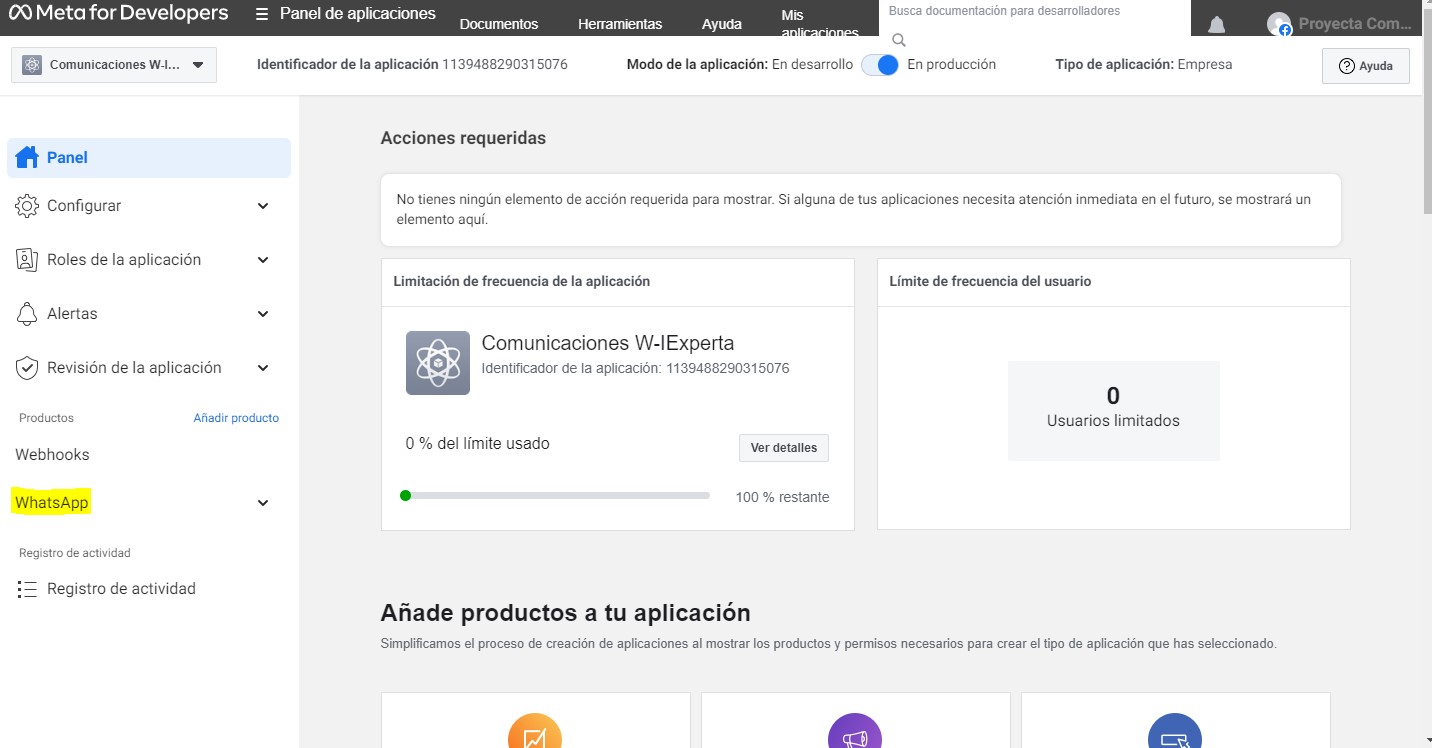Toggle app mode between development and production
Viewport: 1432px width, 748px height.
880,64
